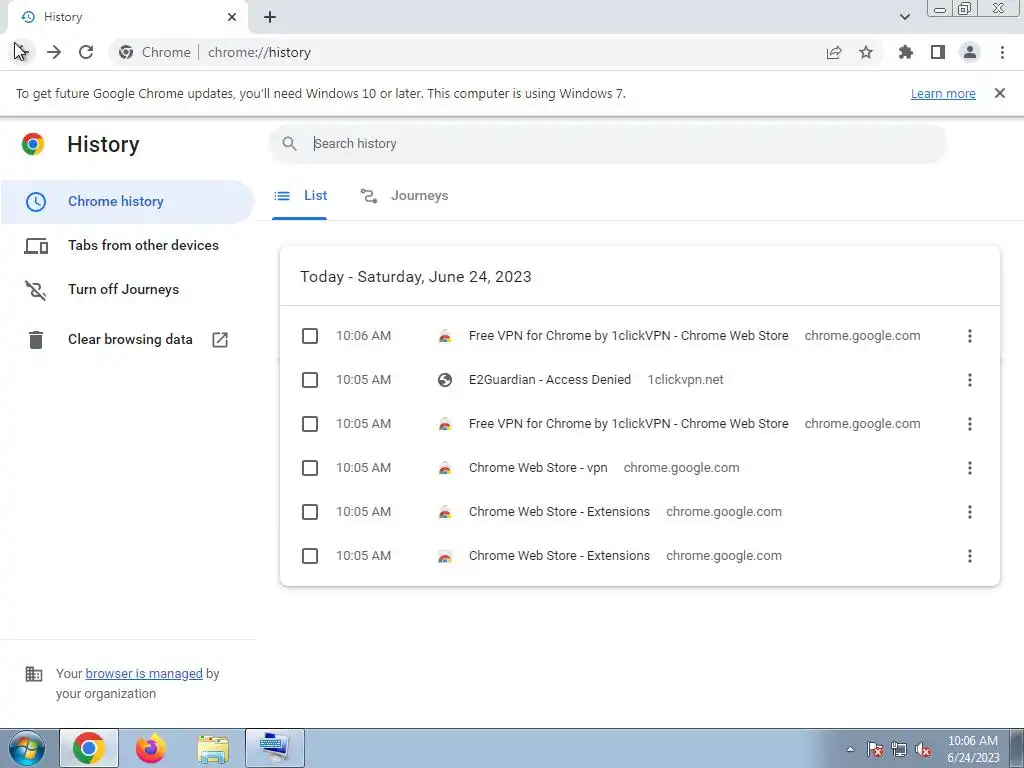Click the 1clickvpn.net domain text

(685, 380)
